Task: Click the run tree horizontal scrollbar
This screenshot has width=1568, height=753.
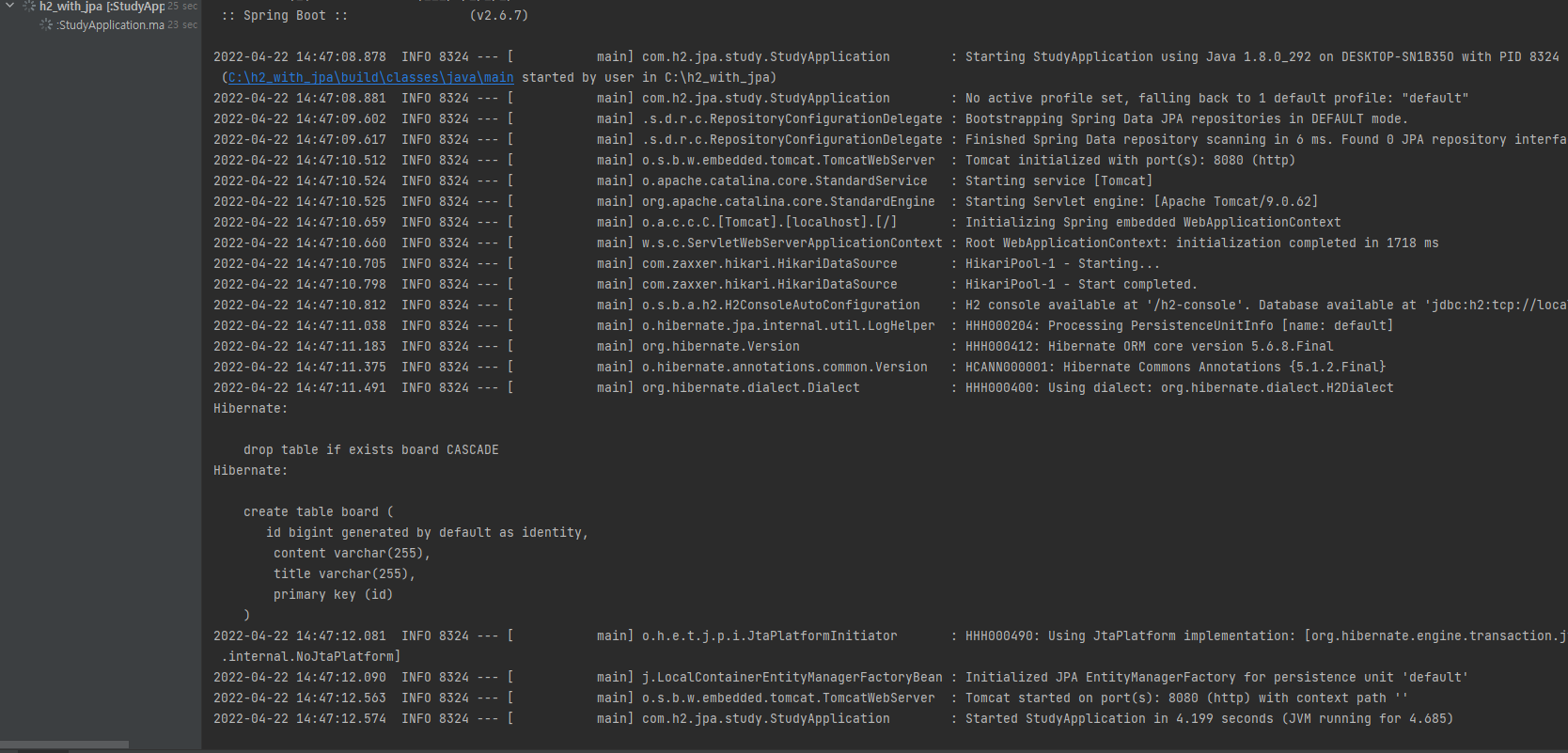Action: (x=64, y=745)
